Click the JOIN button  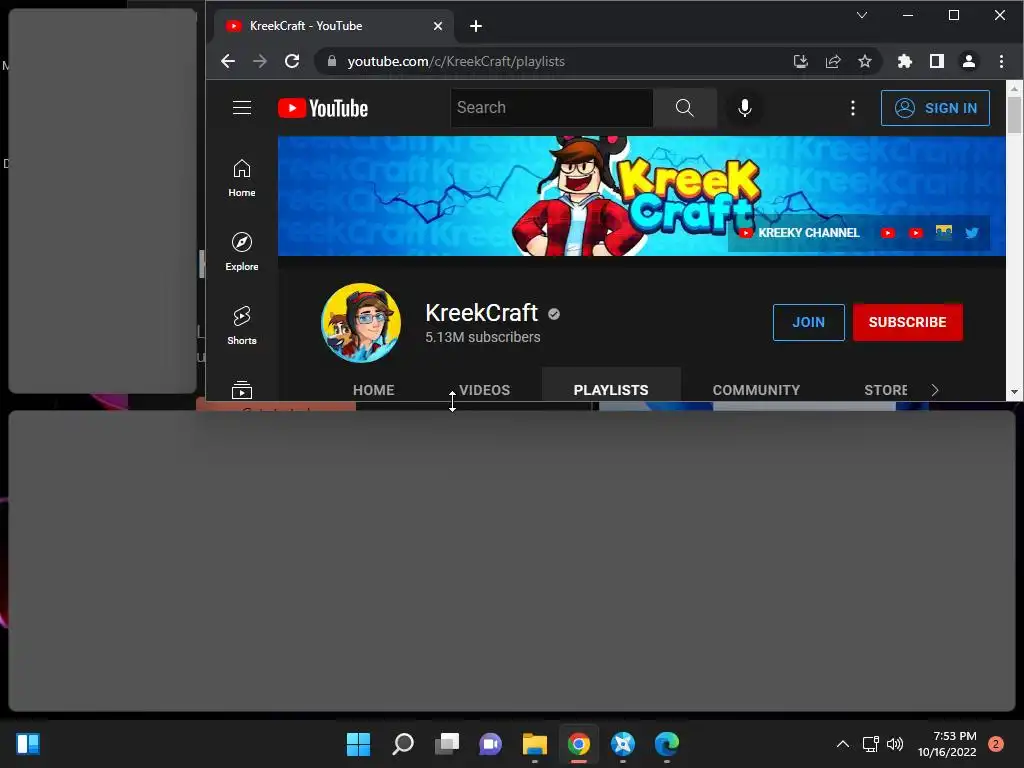coord(808,322)
